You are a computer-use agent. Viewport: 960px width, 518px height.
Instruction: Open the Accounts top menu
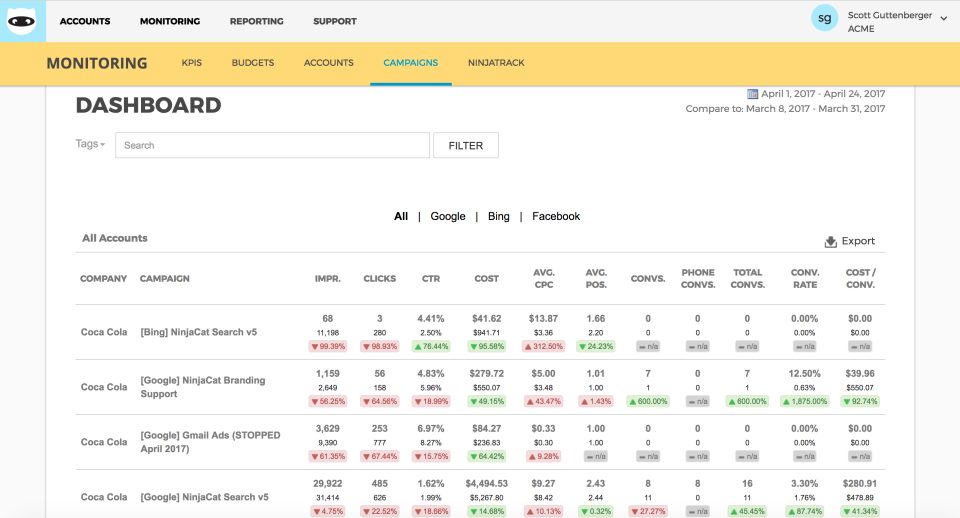coord(85,21)
